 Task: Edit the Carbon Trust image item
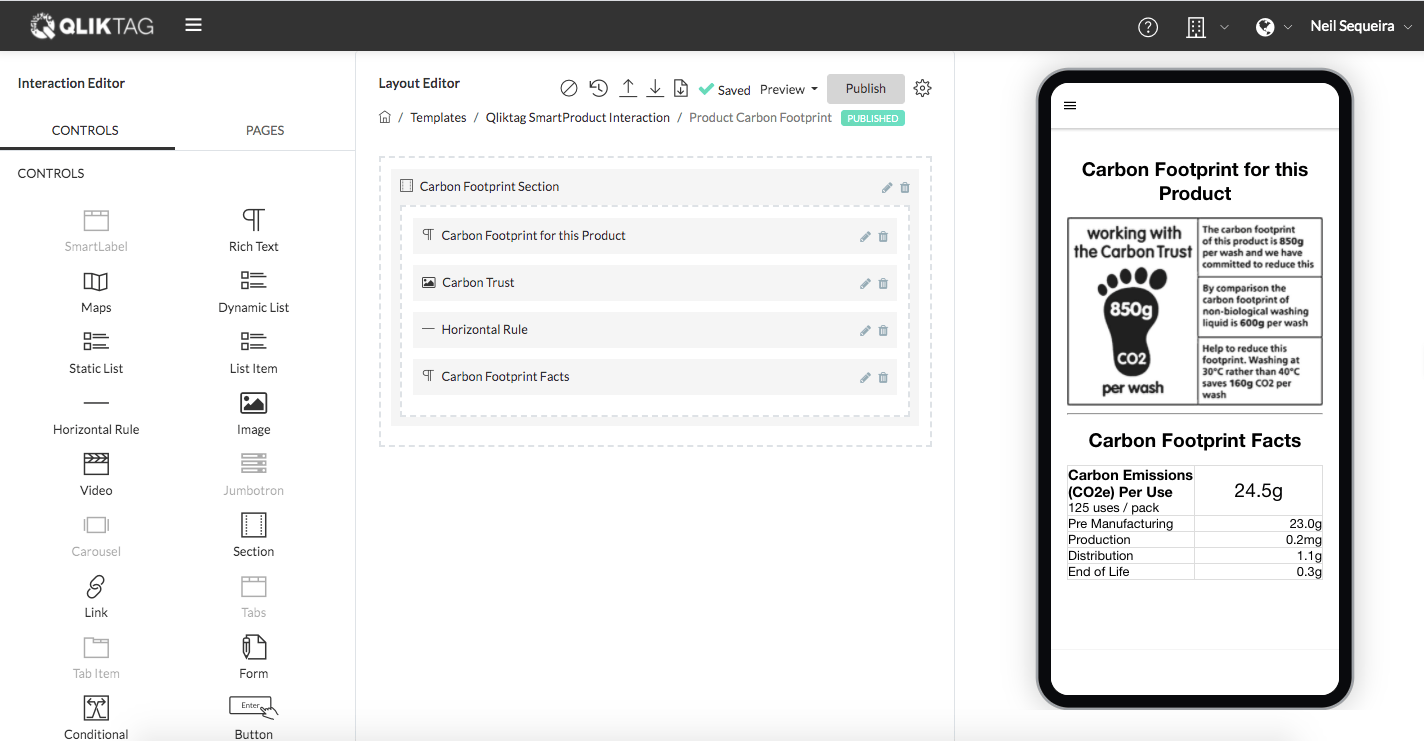865,283
